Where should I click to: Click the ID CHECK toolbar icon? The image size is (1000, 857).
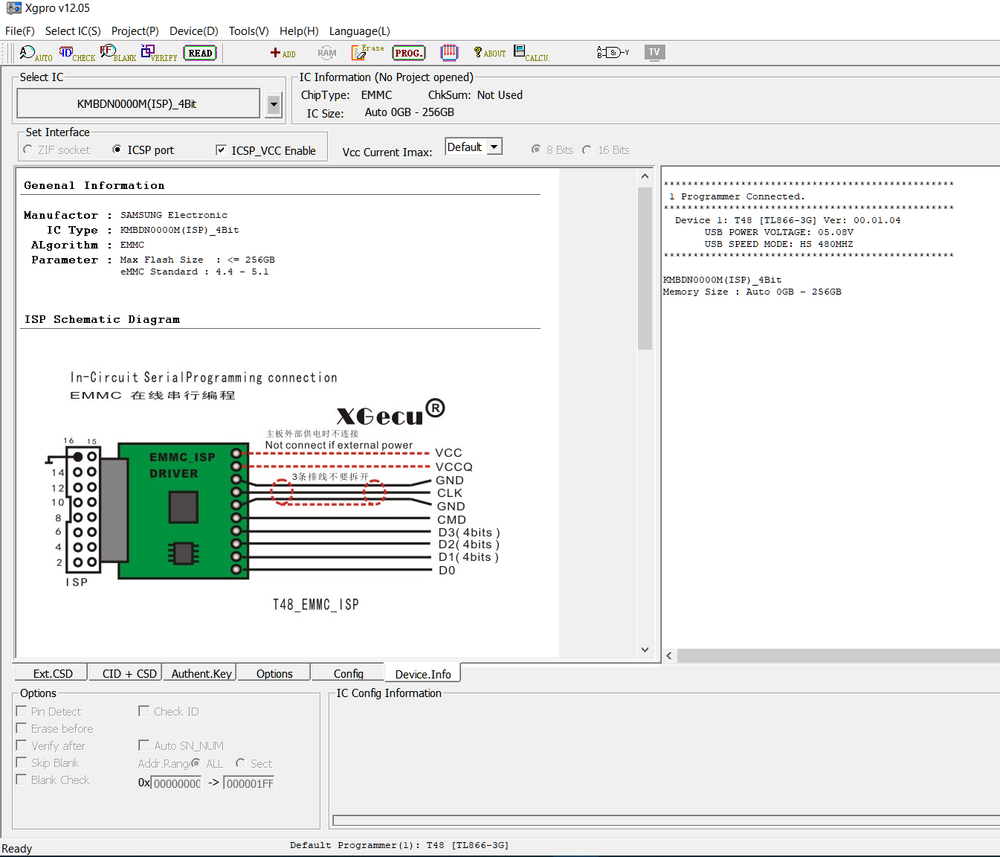tap(76, 53)
